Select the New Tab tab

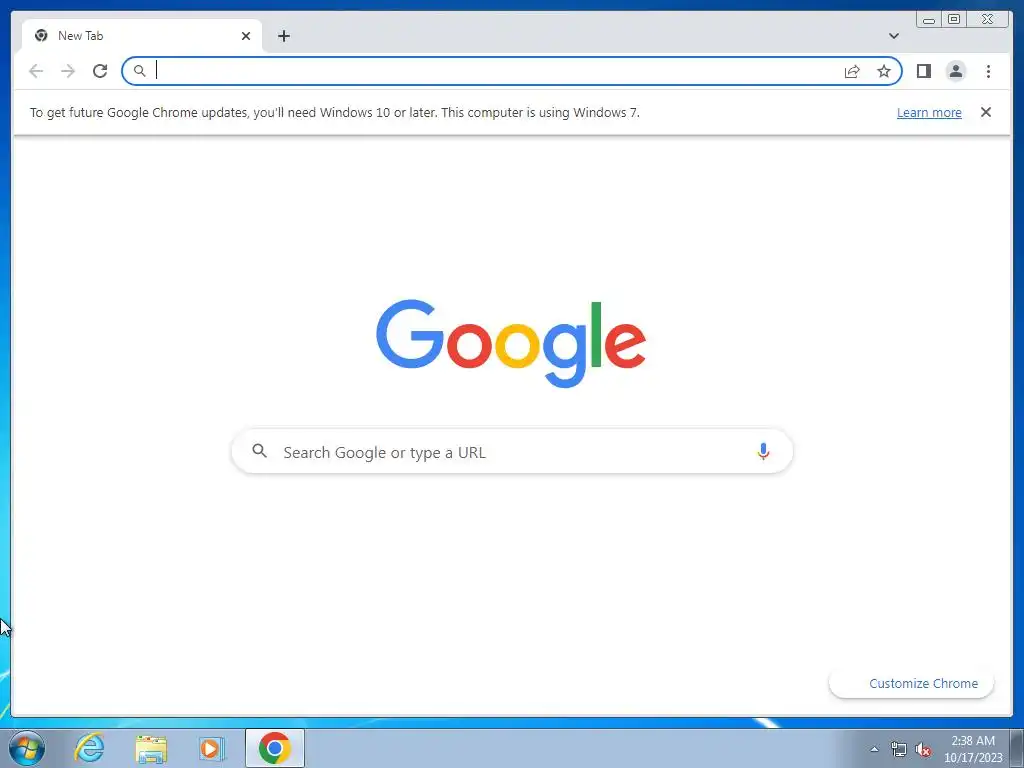142,36
